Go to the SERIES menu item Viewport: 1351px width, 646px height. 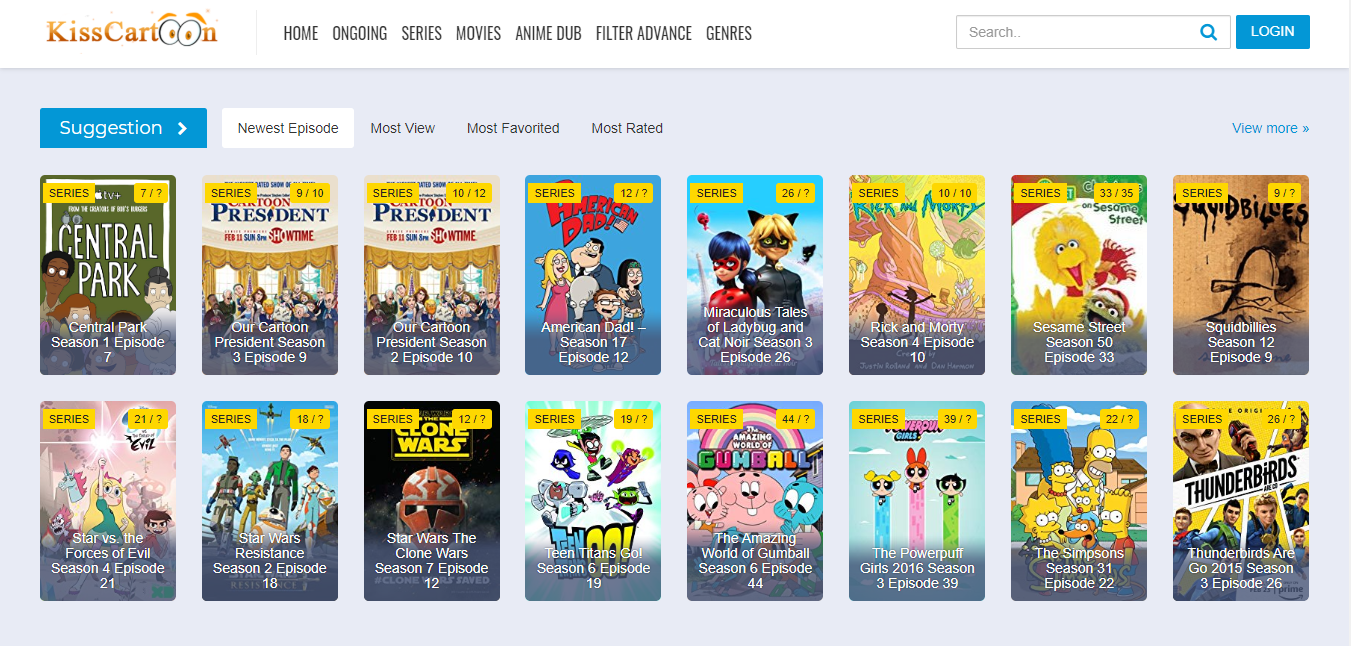tap(422, 33)
